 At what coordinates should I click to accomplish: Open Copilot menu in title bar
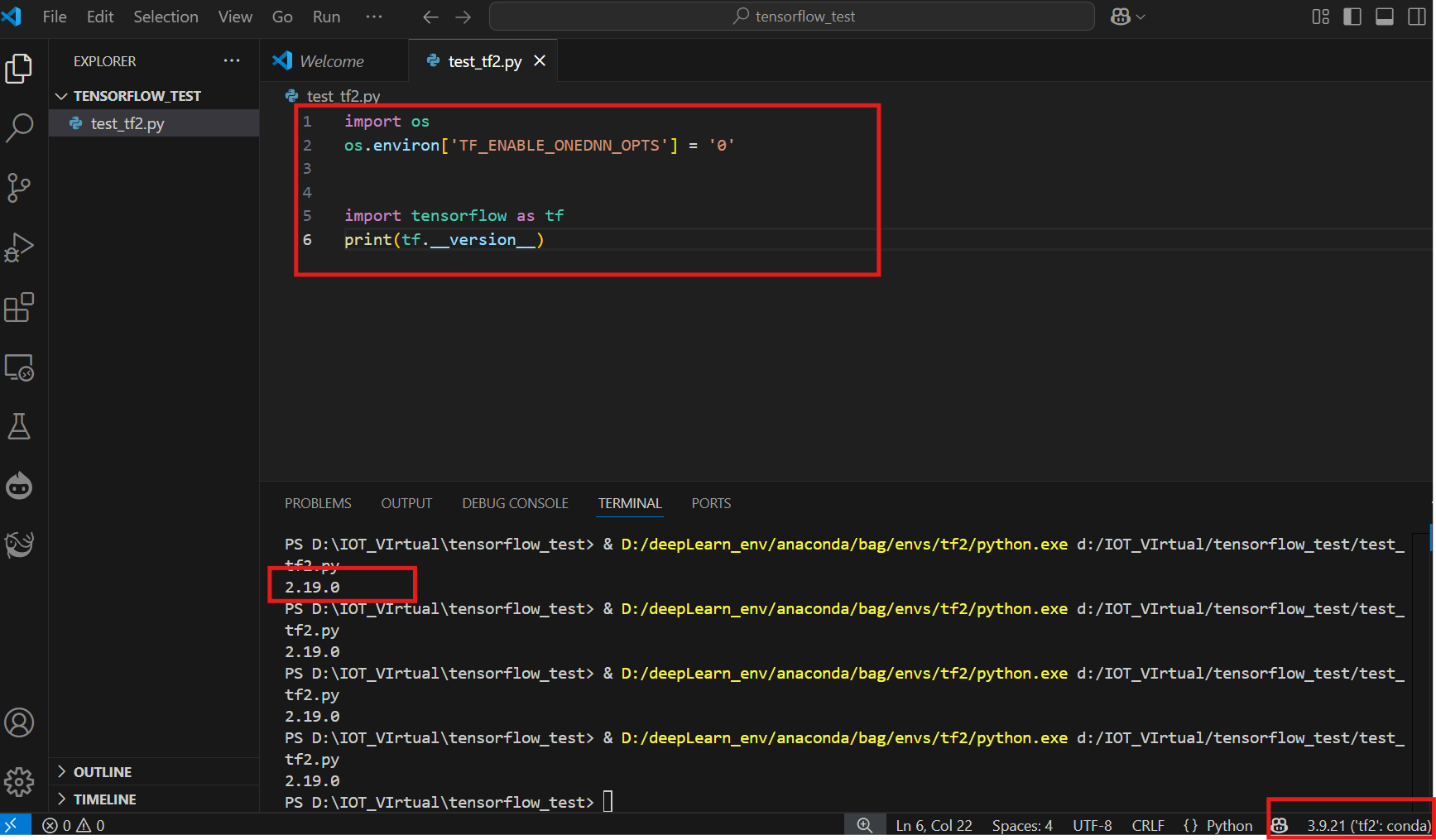pos(1127,17)
